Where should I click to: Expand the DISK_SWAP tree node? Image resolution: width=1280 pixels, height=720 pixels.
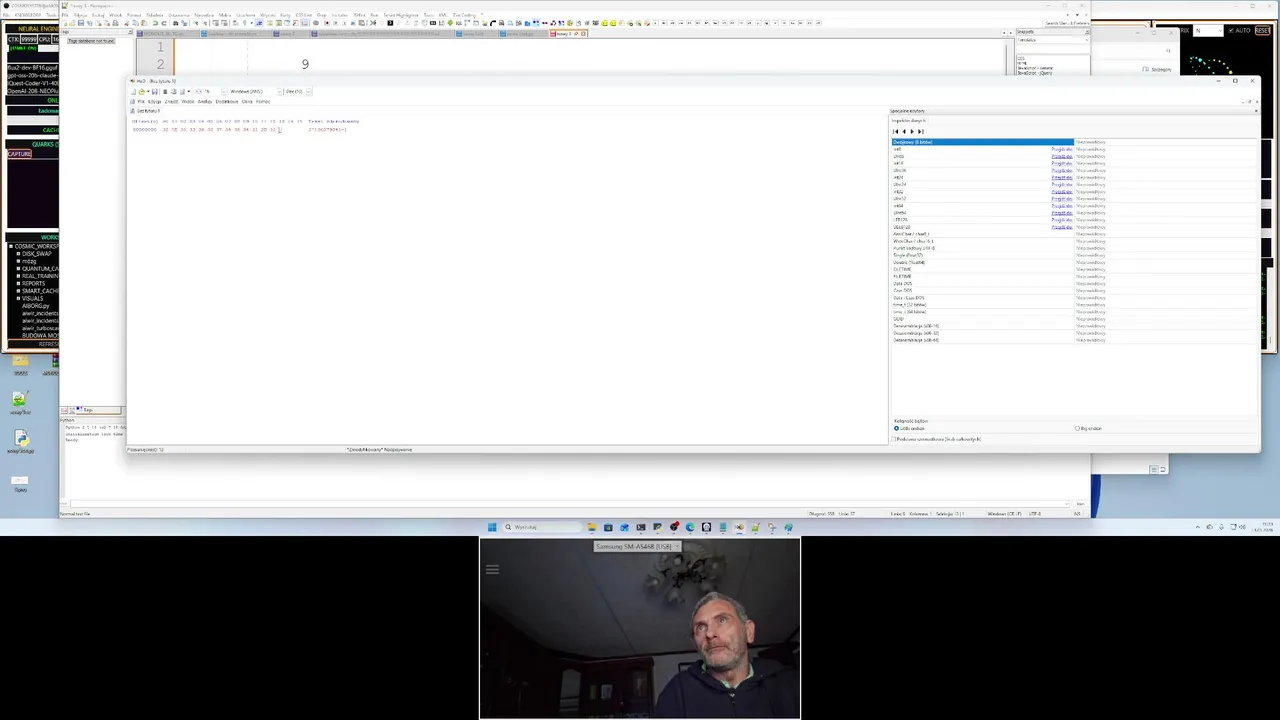pyautogui.click(x=18, y=254)
